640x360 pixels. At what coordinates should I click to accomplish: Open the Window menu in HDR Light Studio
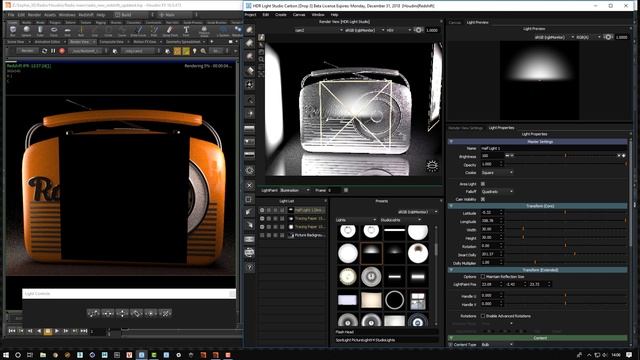318,15
